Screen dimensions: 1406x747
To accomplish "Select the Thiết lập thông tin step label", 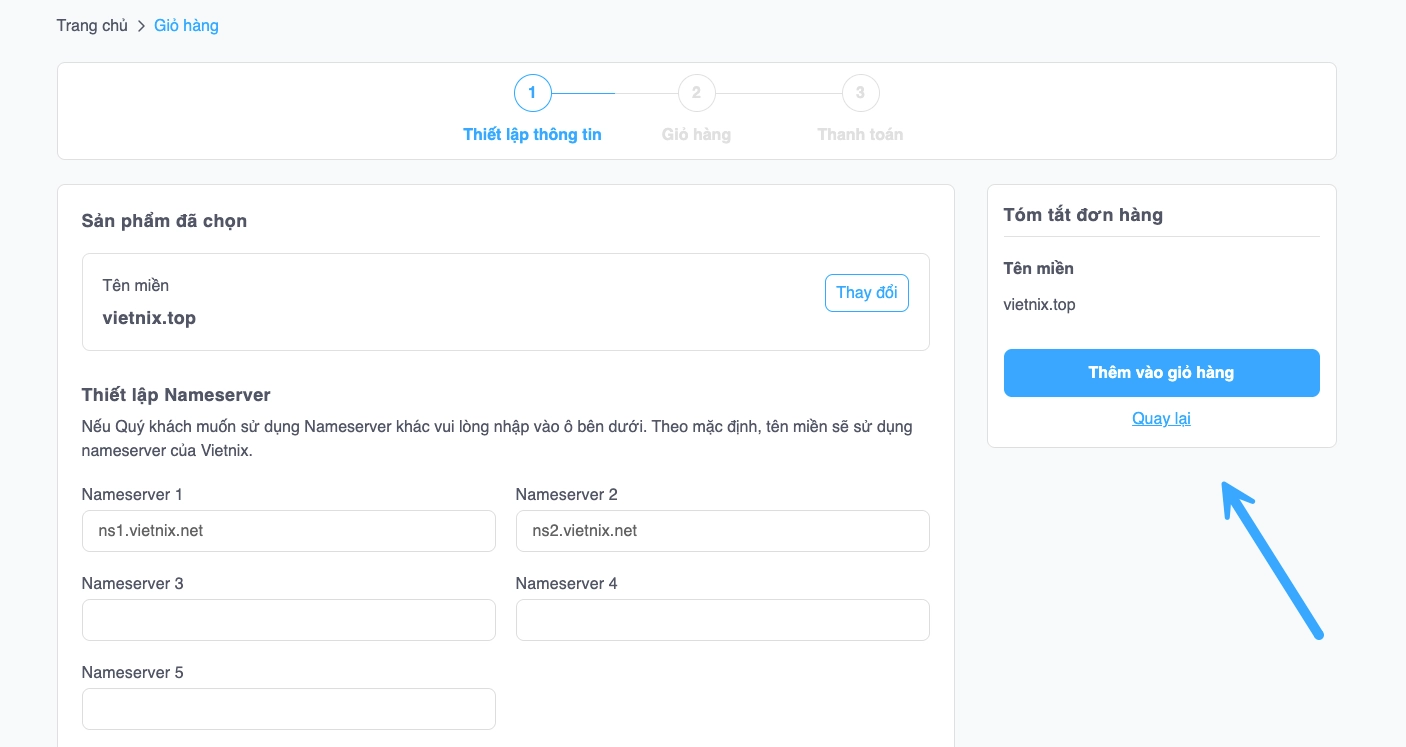I will tap(532, 134).
